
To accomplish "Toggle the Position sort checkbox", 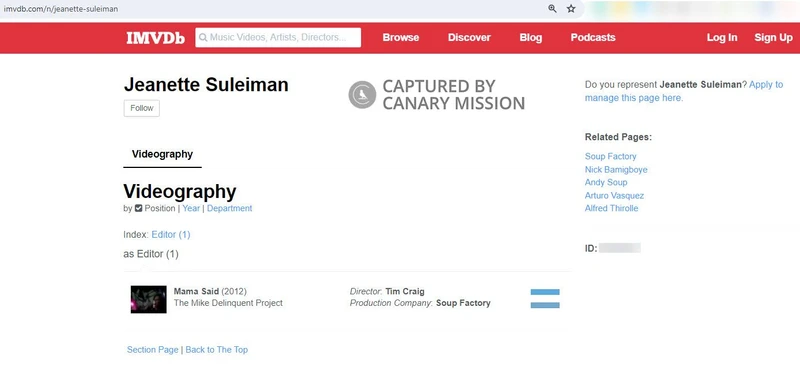I will coord(139,209).
